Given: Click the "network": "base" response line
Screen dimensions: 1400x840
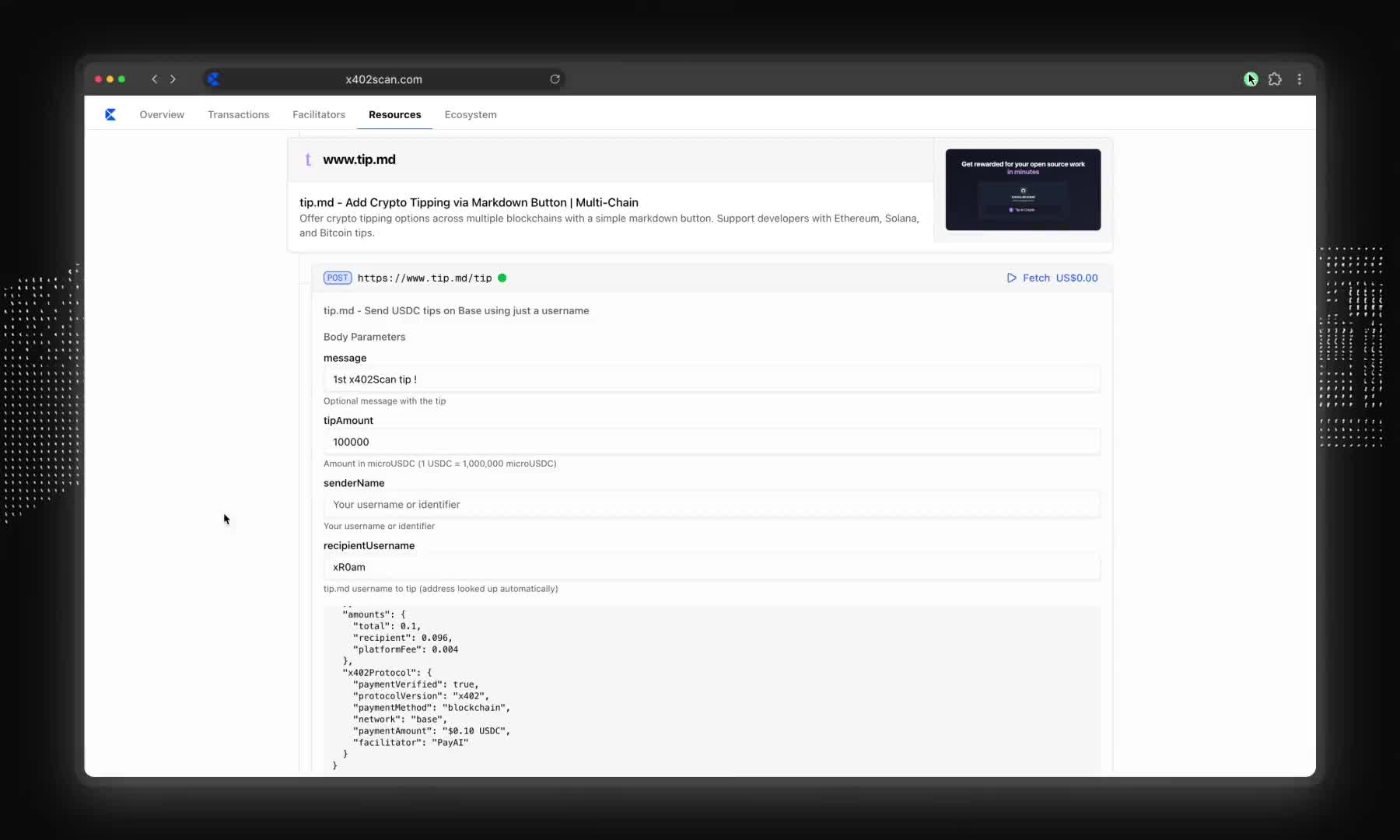Looking at the screenshot, I should [x=400, y=719].
